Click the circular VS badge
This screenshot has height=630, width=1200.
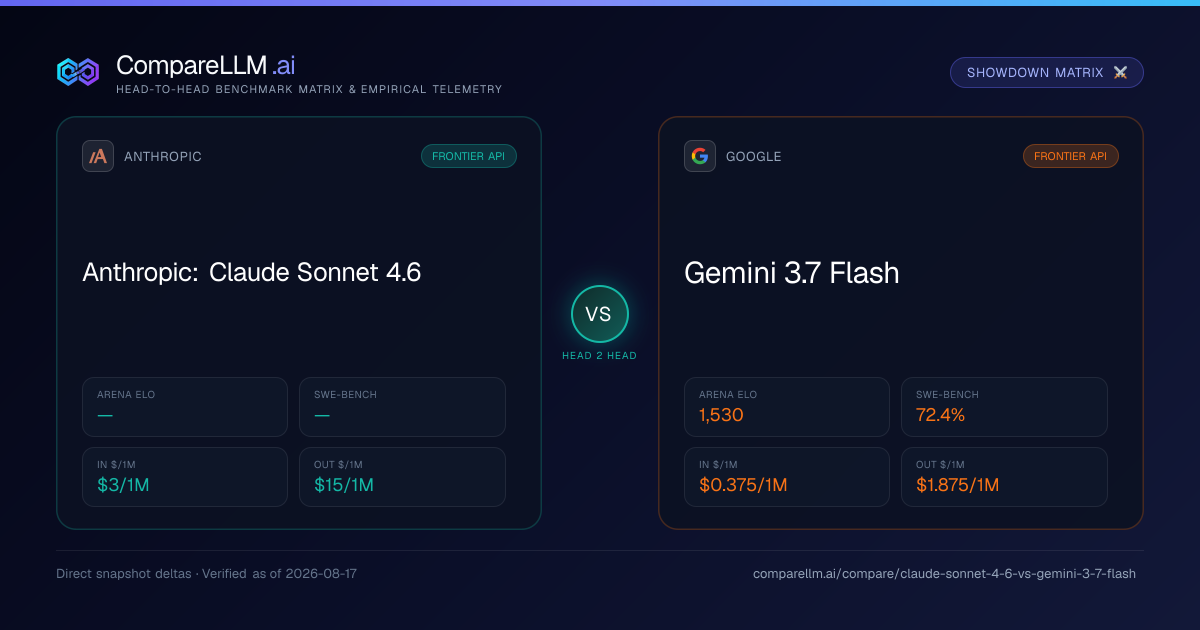(x=599, y=314)
